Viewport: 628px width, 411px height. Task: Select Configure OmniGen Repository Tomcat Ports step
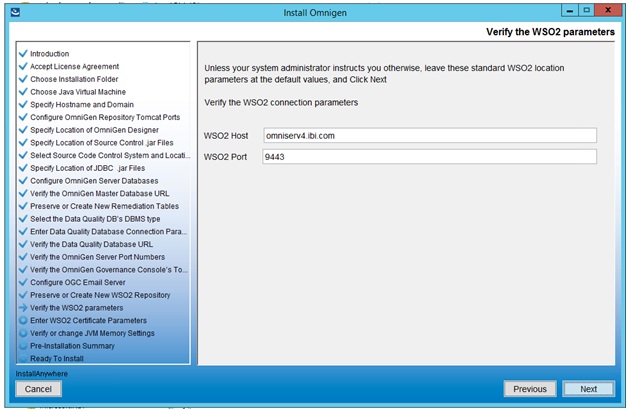pyautogui.click(x=105, y=117)
